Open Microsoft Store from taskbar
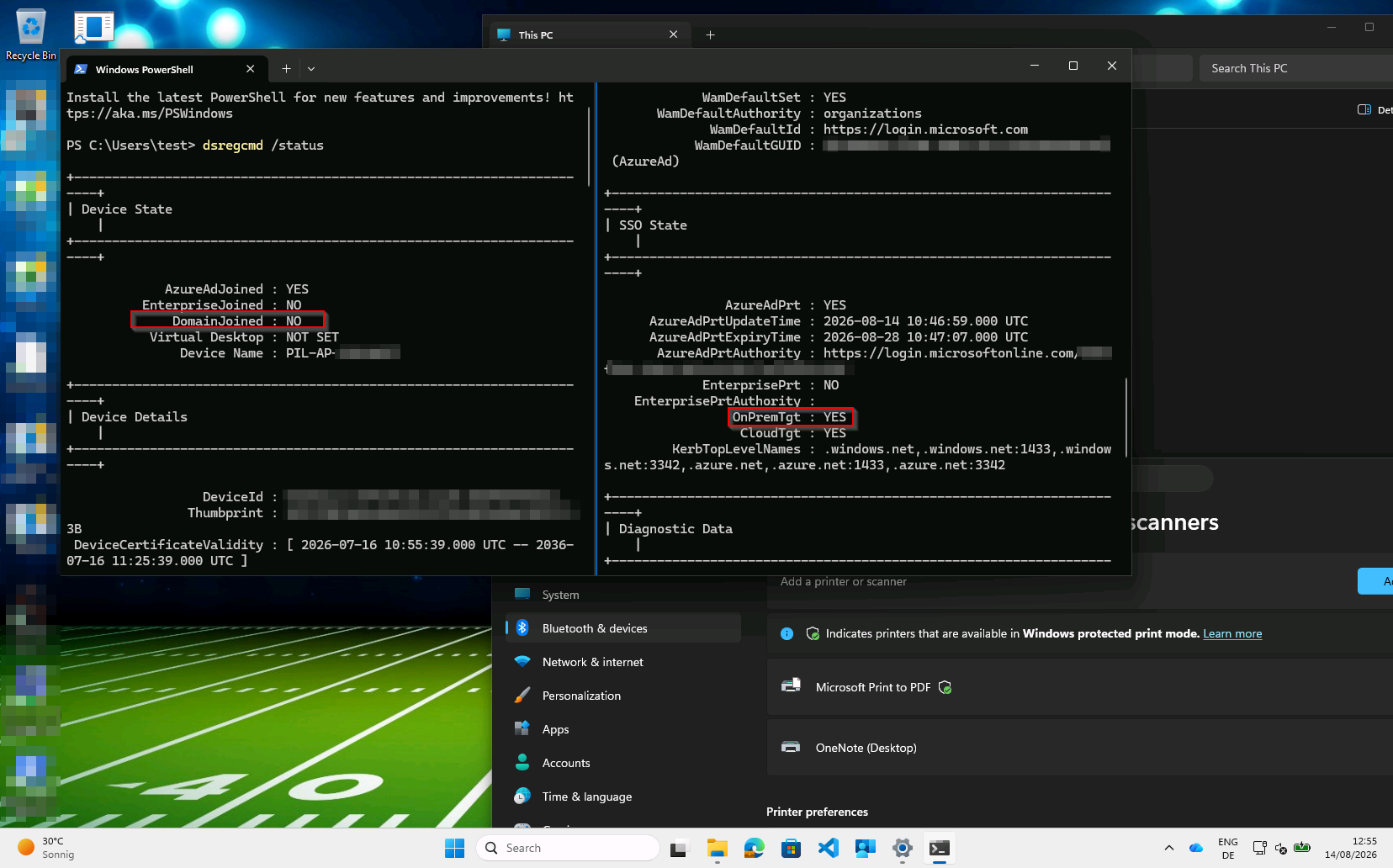Screen dimensions: 1393x868 tap(791, 848)
